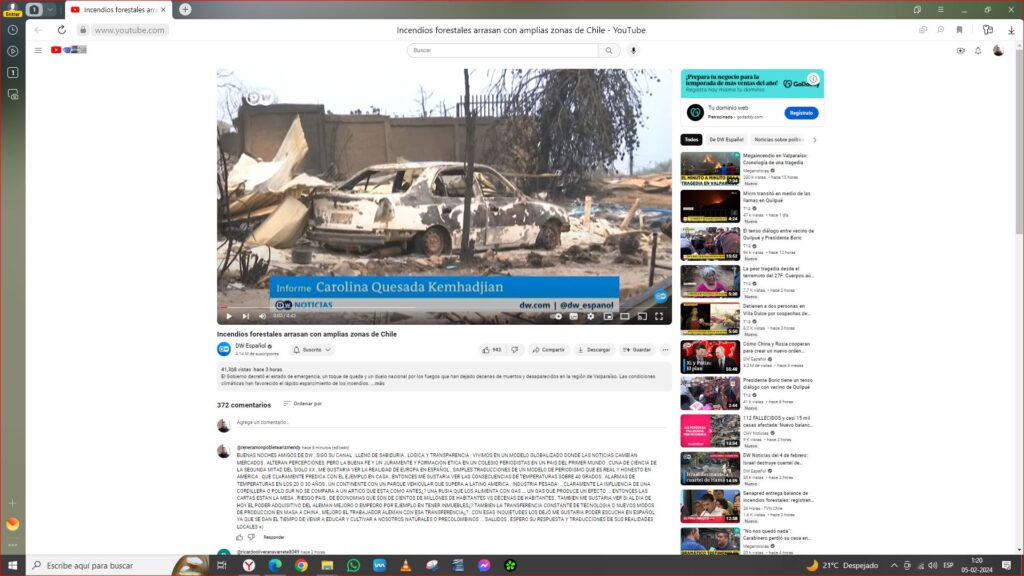Click the voice search microphone icon
The image size is (1024, 576).
633,50
